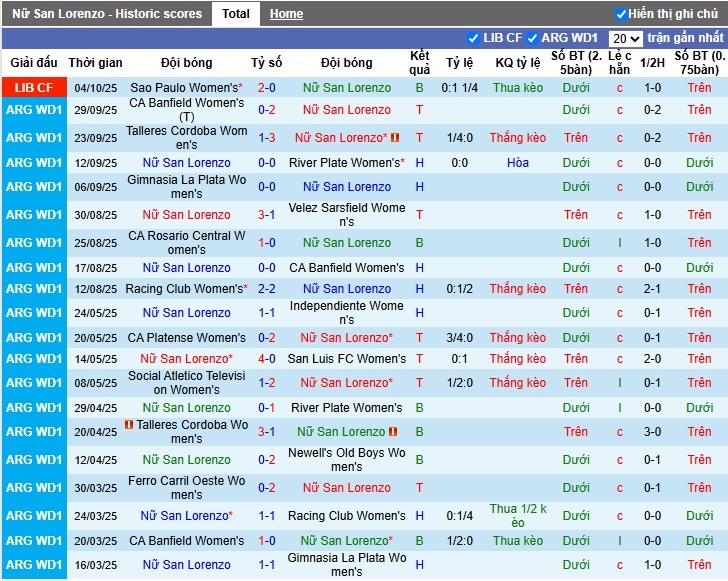
Task: Click red card icon after Nữ San Lorenzo, 20/04/25 row
Action: point(394,432)
